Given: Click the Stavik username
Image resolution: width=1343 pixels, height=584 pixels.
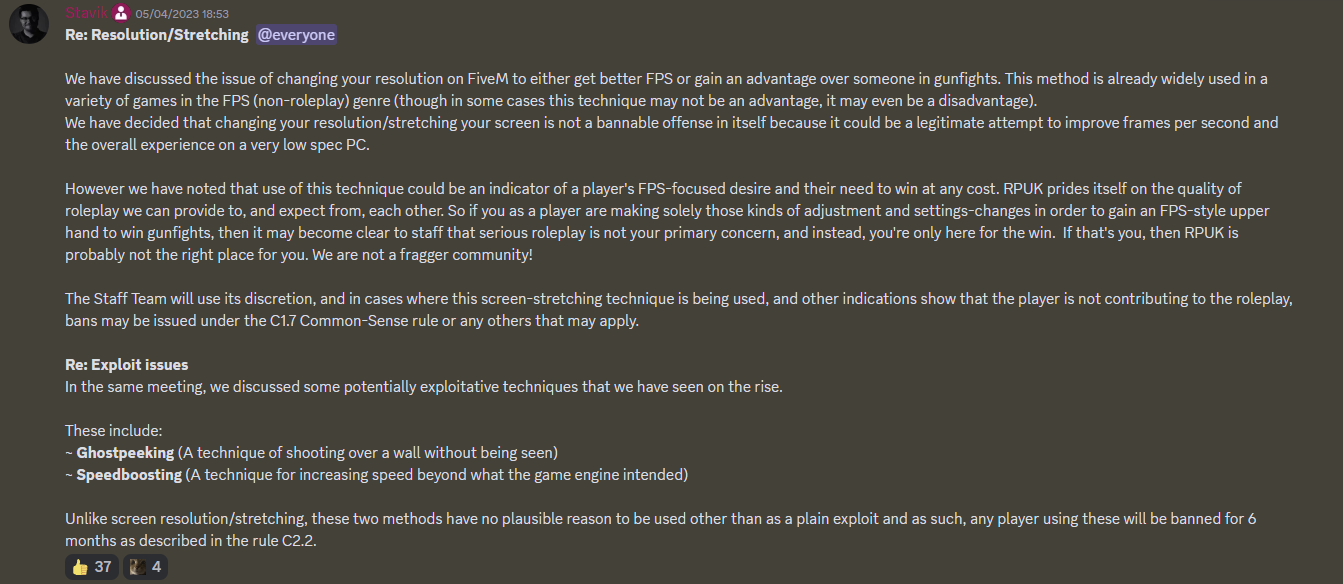Looking at the screenshot, I should coord(86,14).
